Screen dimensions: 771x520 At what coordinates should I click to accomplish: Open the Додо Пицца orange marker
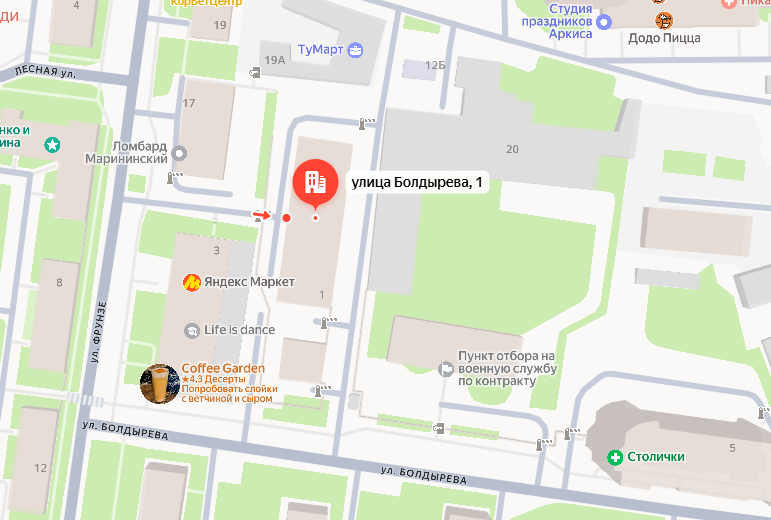[664, 20]
